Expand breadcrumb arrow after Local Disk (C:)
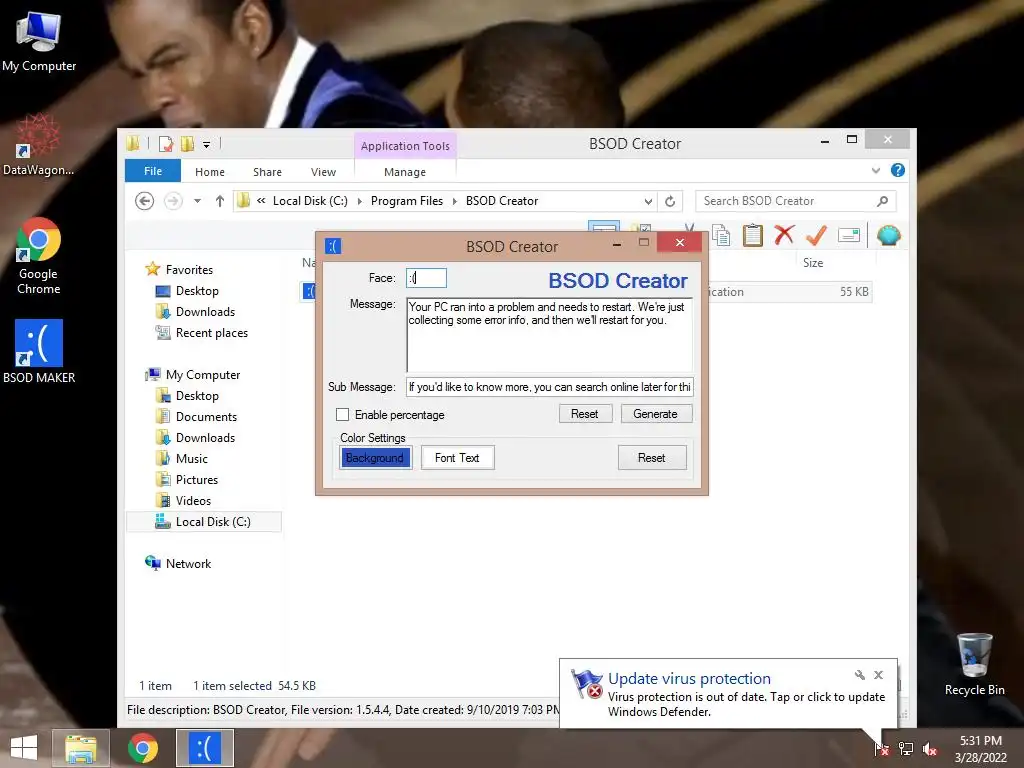Viewport: 1024px width, 768px height. pos(359,201)
